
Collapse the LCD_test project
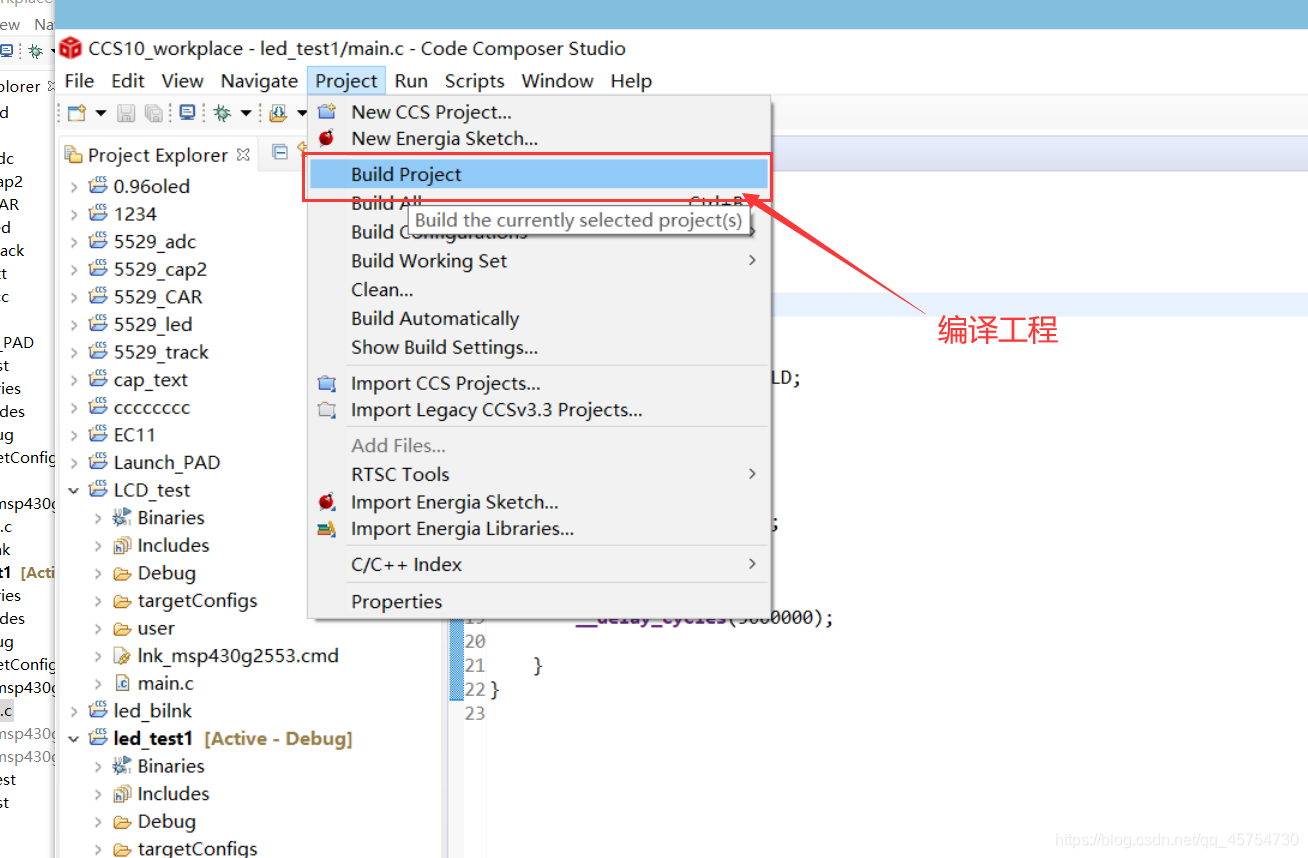click(x=74, y=490)
